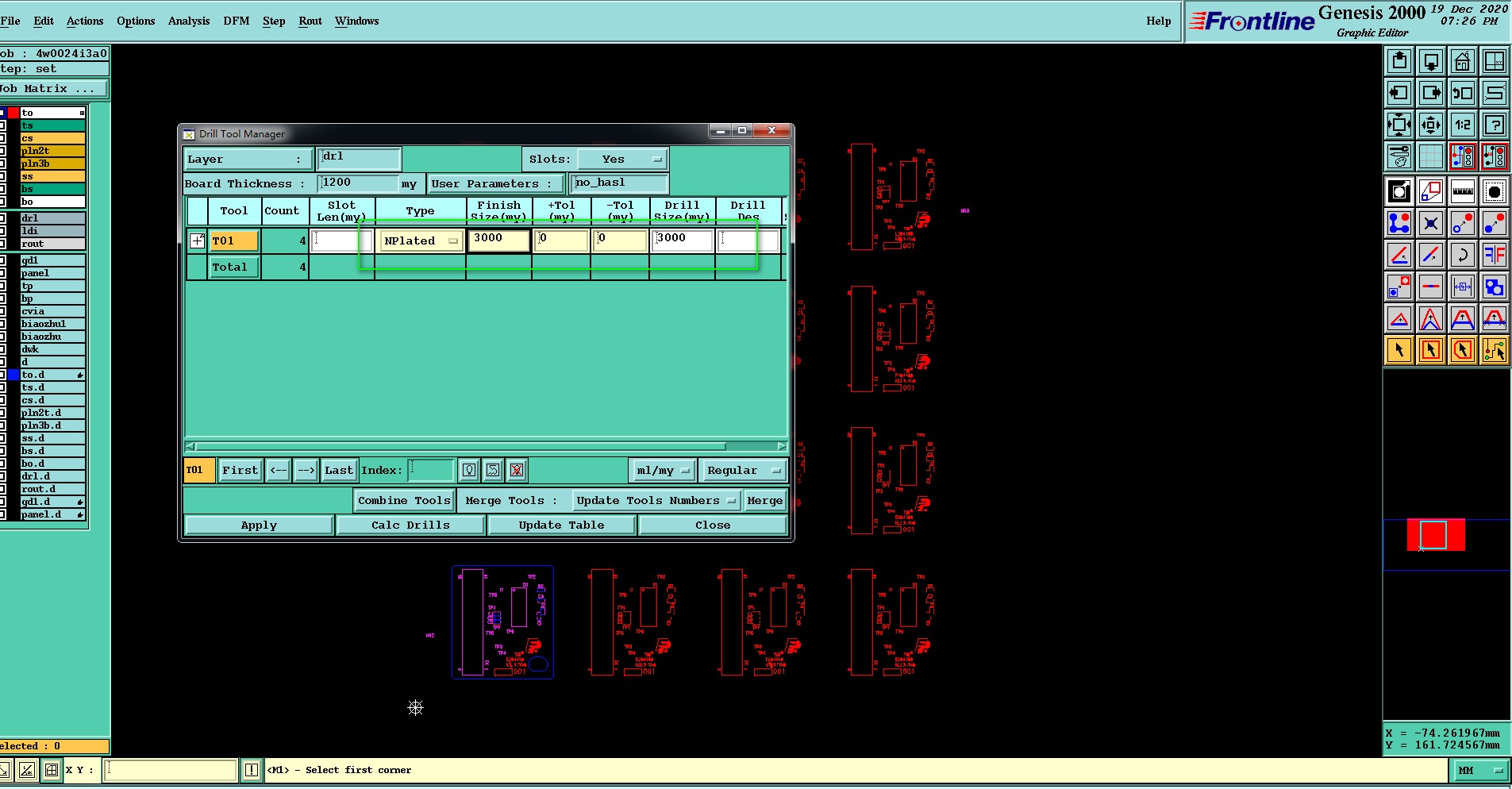The height and width of the screenshot is (789, 1512).
Task: Click the pan down icon
Action: click(x=1430, y=61)
